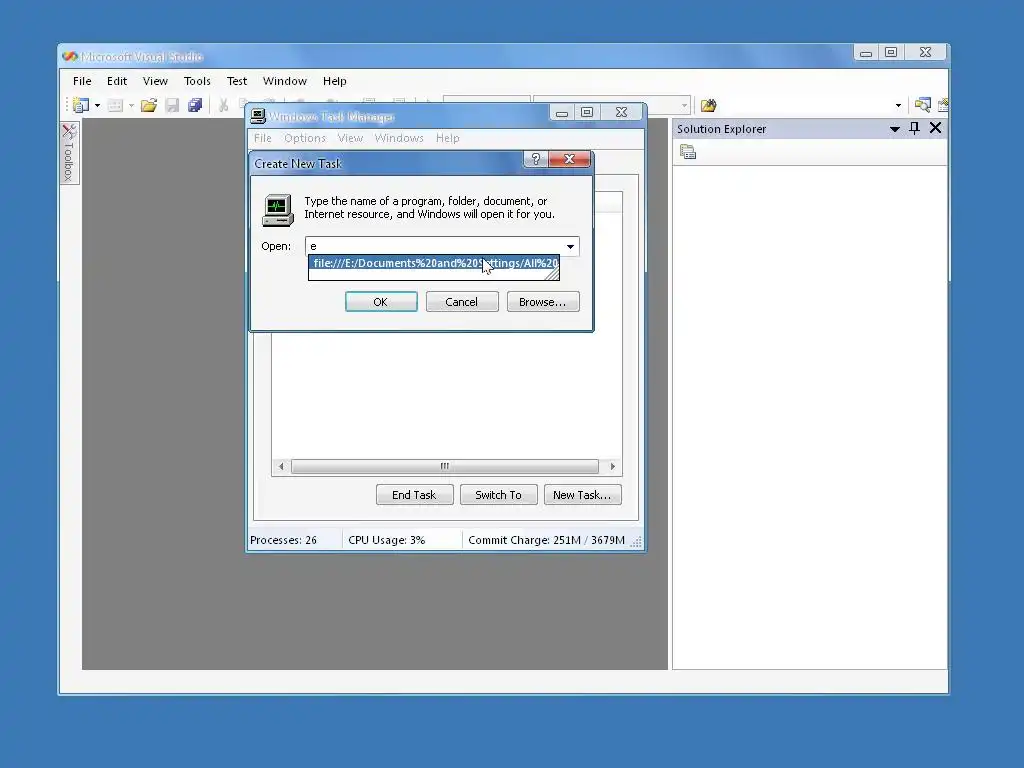
Task: Click the Open text input field
Action: [434, 246]
